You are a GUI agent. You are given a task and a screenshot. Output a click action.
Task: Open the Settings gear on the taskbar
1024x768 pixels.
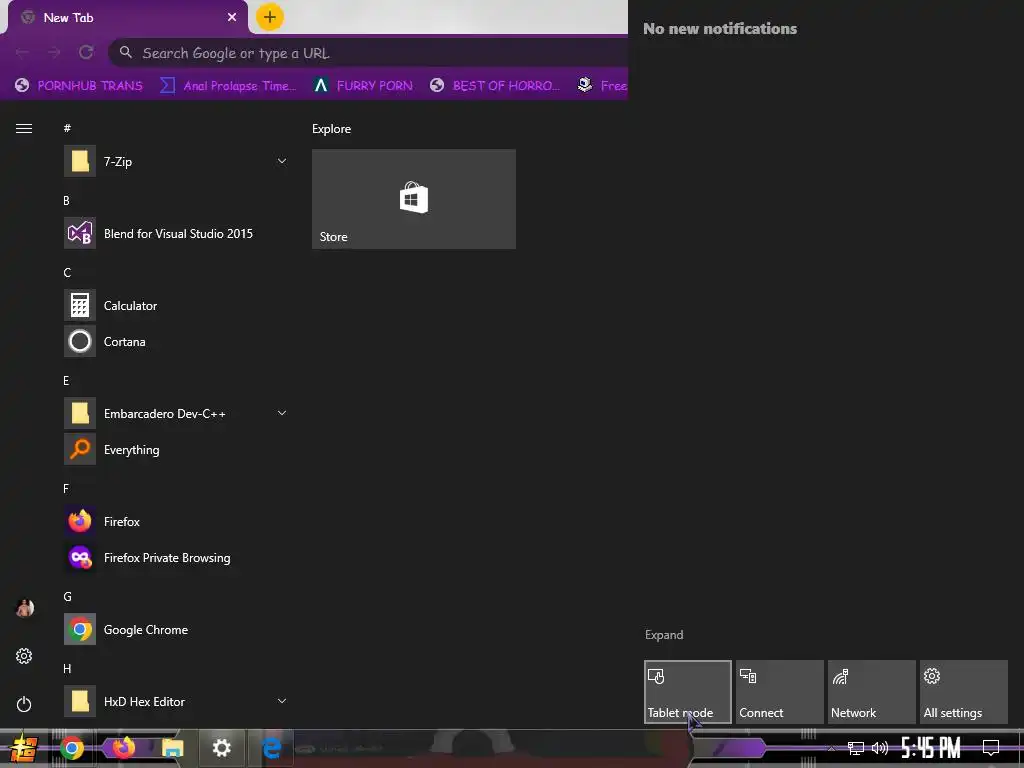click(x=222, y=748)
